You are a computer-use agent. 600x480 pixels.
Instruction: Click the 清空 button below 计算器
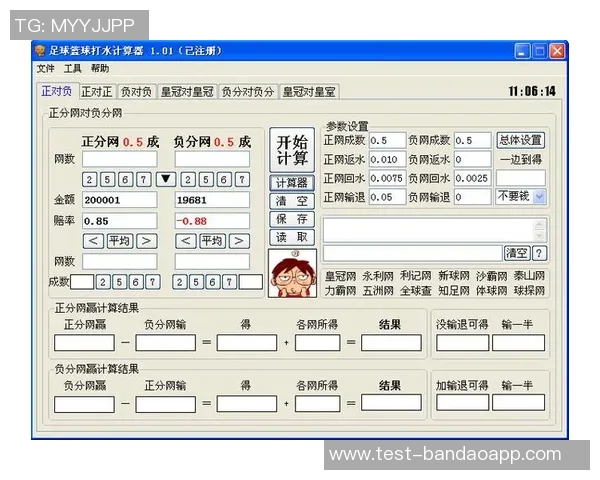click(x=292, y=201)
